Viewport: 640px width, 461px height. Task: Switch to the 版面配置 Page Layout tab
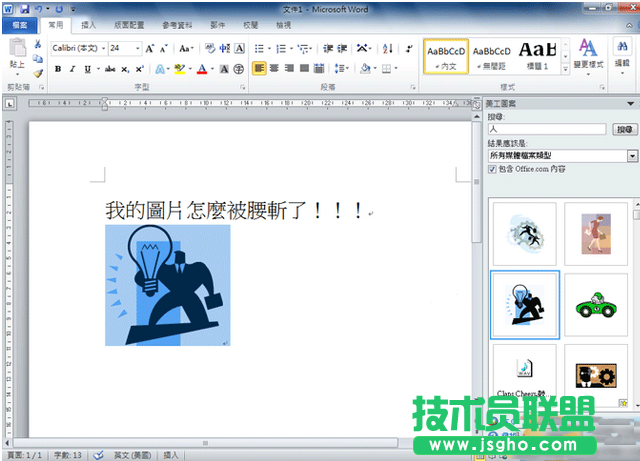pyautogui.click(x=129, y=25)
